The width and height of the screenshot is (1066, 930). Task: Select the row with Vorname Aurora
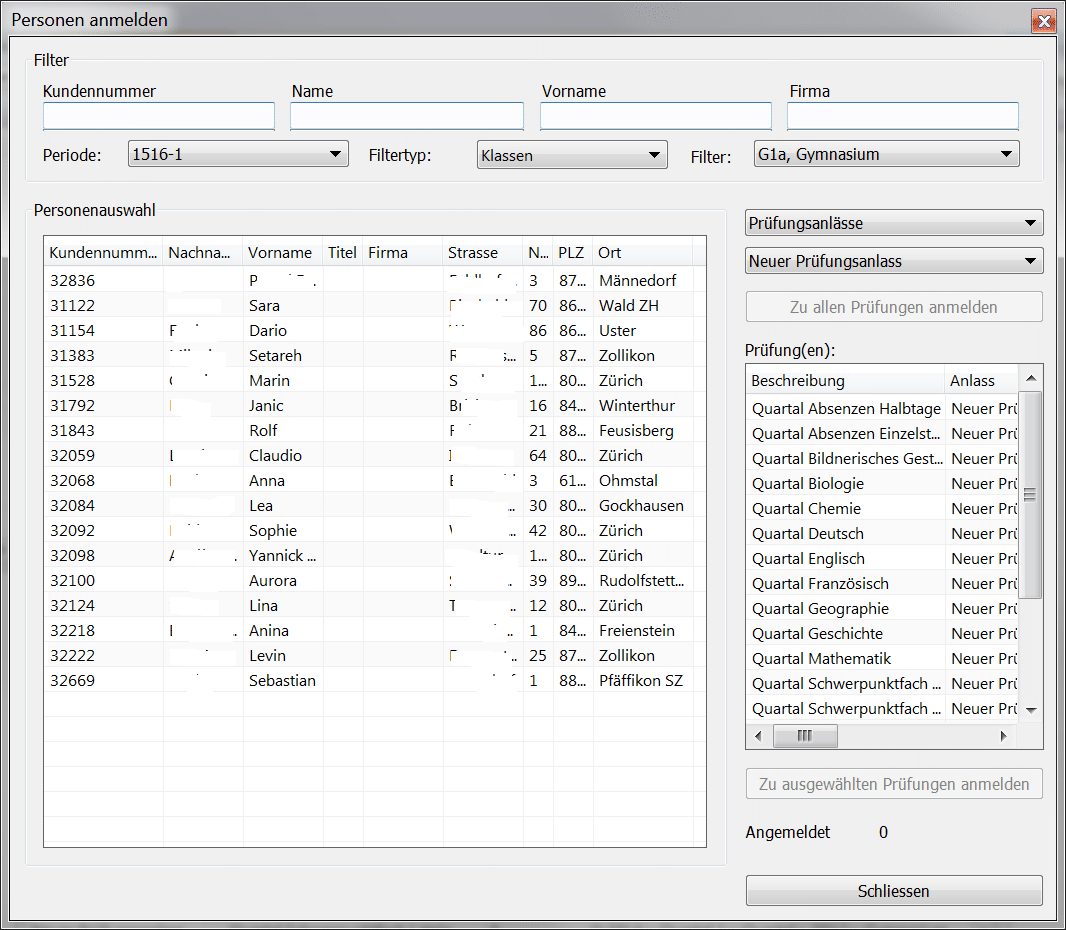[272, 581]
